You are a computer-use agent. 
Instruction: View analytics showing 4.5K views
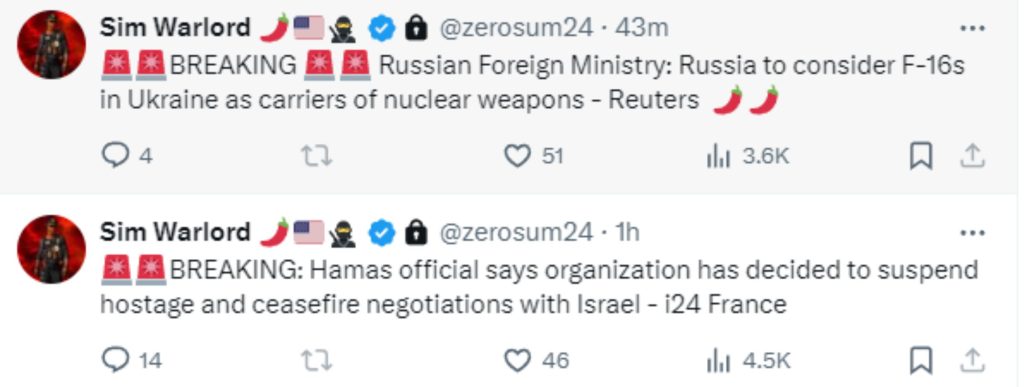[x=749, y=360]
